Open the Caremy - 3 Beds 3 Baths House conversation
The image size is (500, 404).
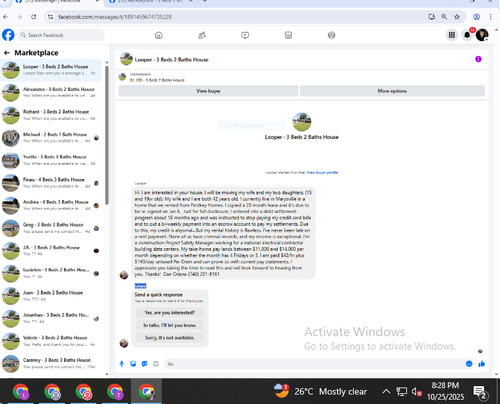coord(51,363)
